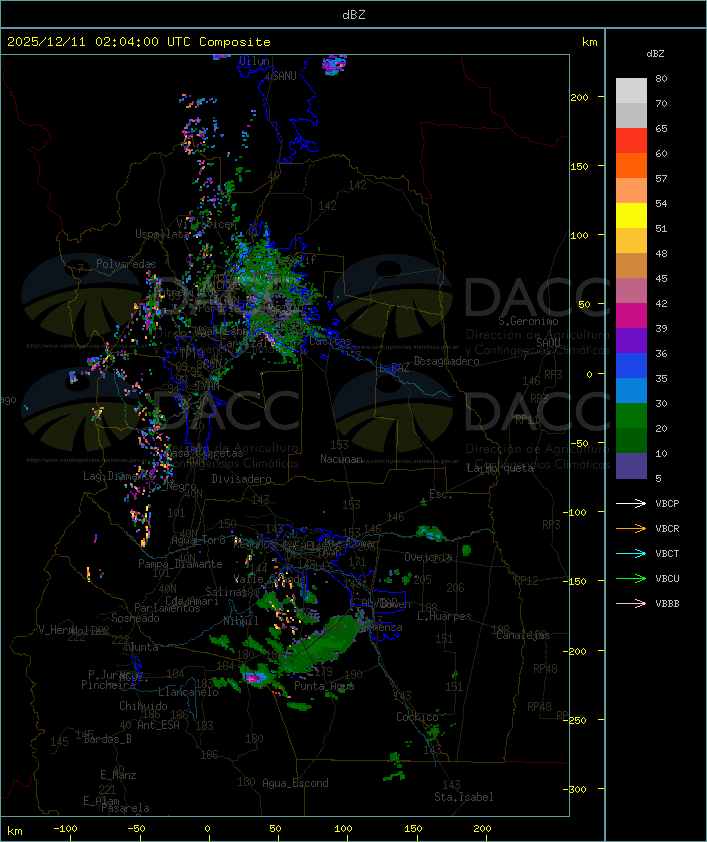
Task: Click the VBCR legend label
Action: tap(667, 528)
